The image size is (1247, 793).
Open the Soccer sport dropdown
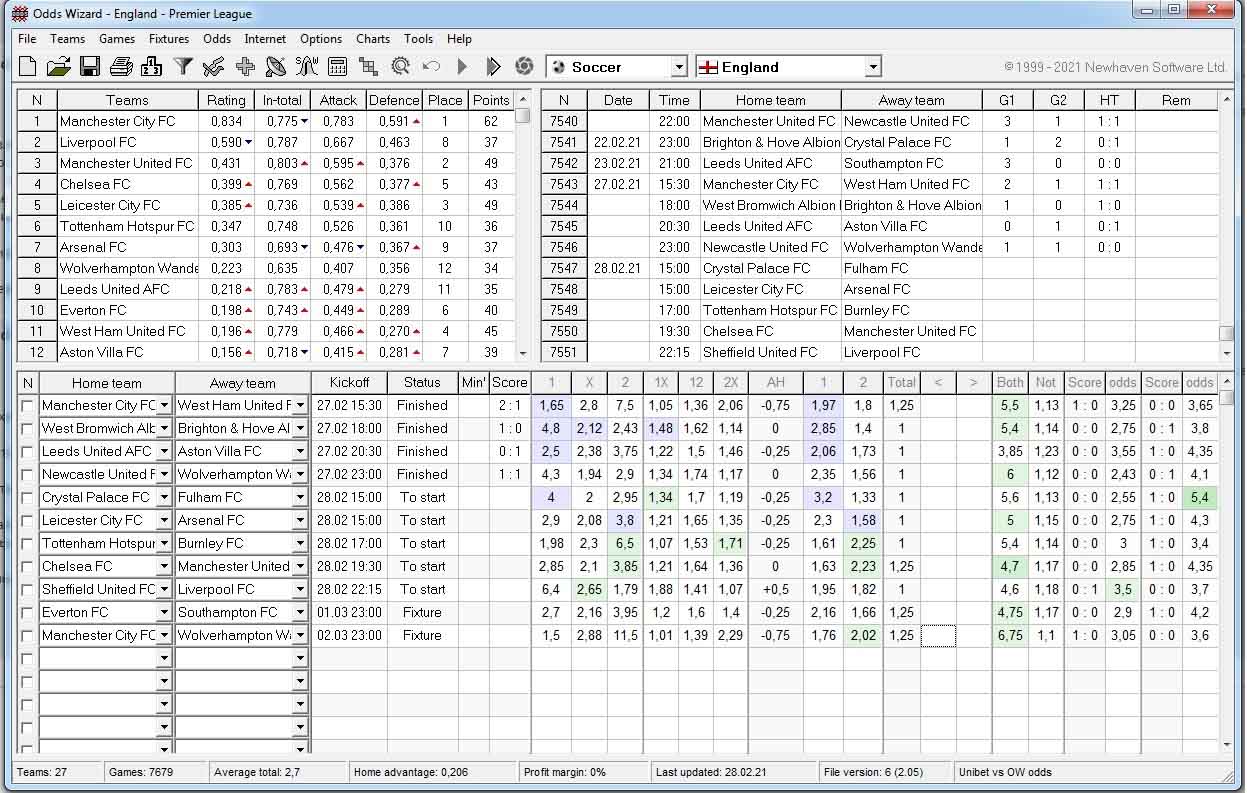tap(679, 67)
